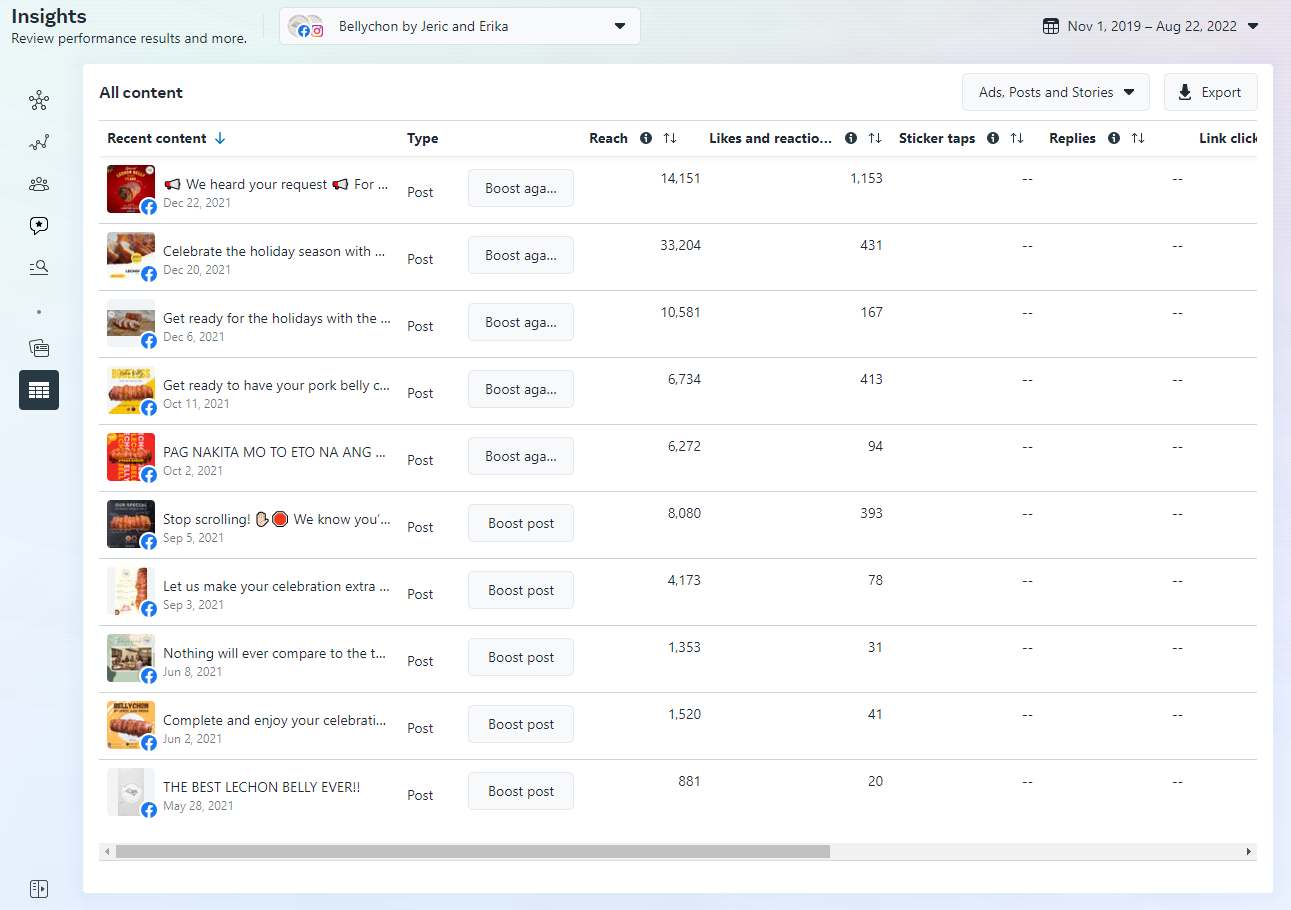Click thumbnail of the May 28, 2021 post
Image resolution: width=1291 pixels, height=910 pixels.
(131, 792)
